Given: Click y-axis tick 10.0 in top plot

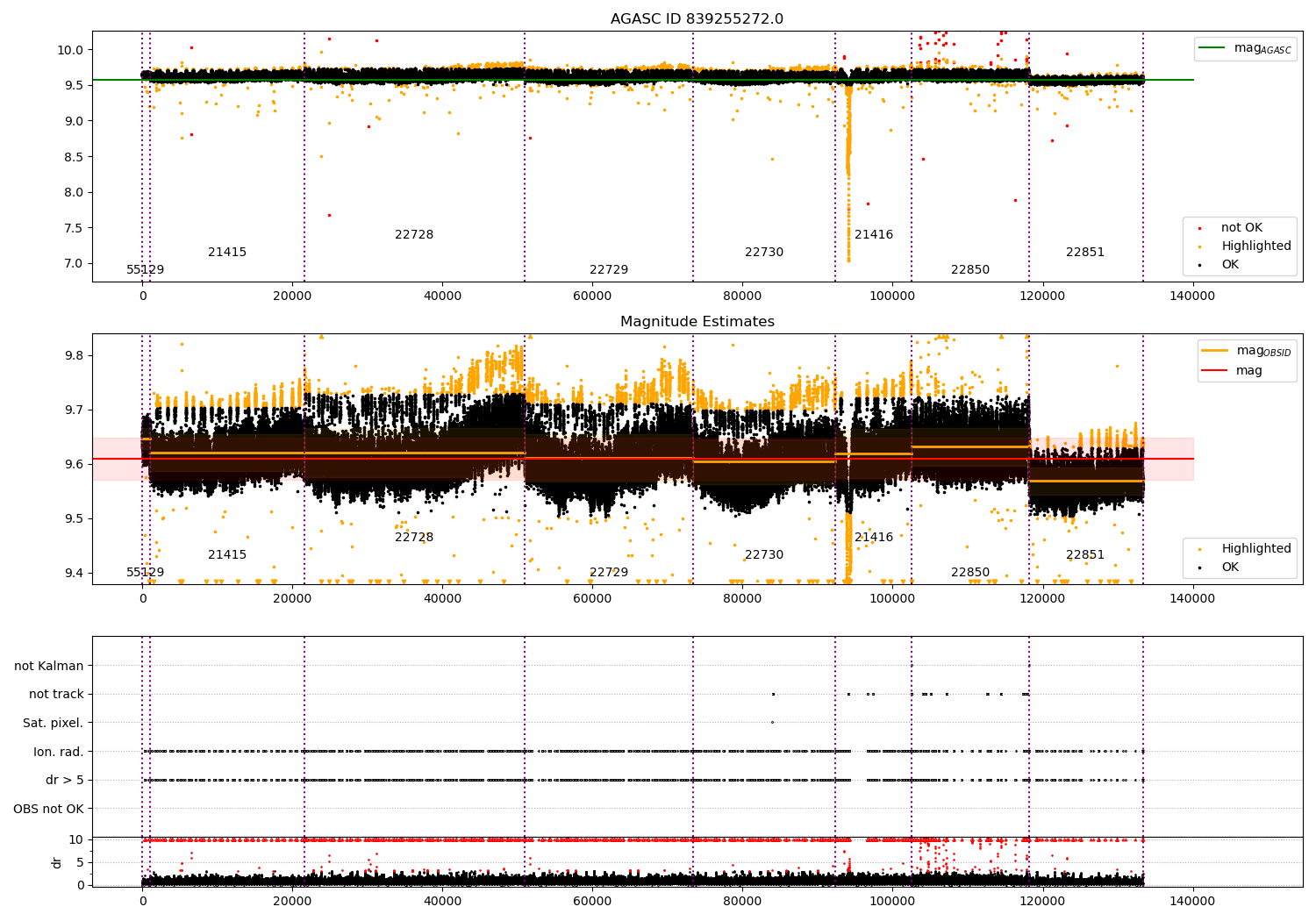Looking at the screenshot, I should [x=70, y=50].
